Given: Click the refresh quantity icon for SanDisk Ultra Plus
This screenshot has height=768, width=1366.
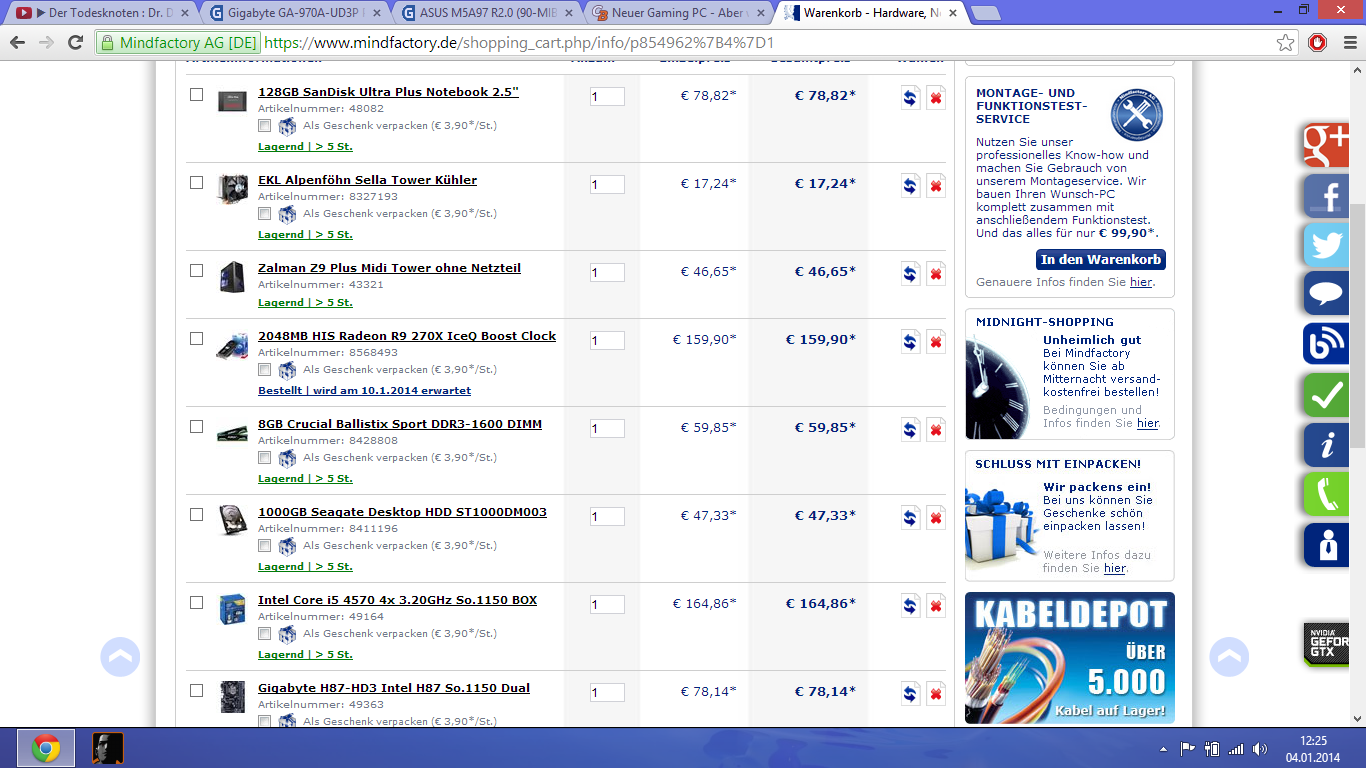Looking at the screenshot, I should click(x=910, y=97).
